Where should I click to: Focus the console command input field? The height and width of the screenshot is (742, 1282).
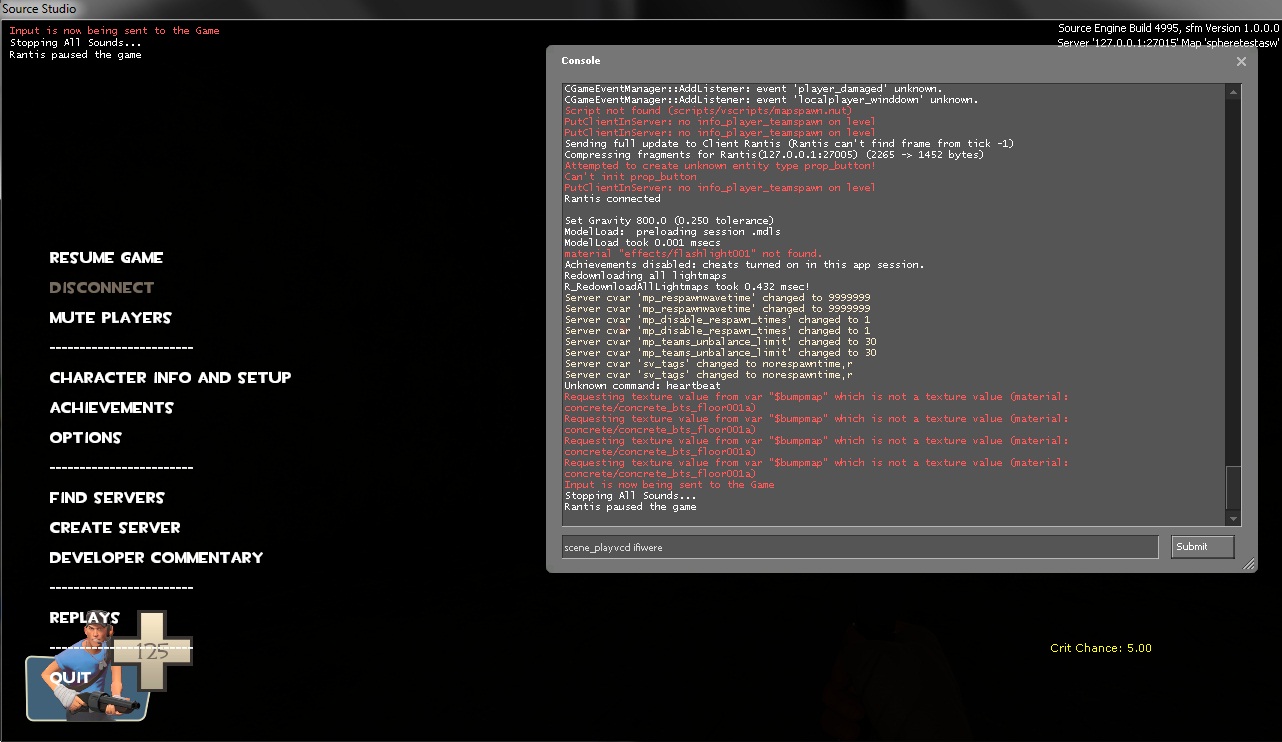pyautogui.click(x=859, y=547)
